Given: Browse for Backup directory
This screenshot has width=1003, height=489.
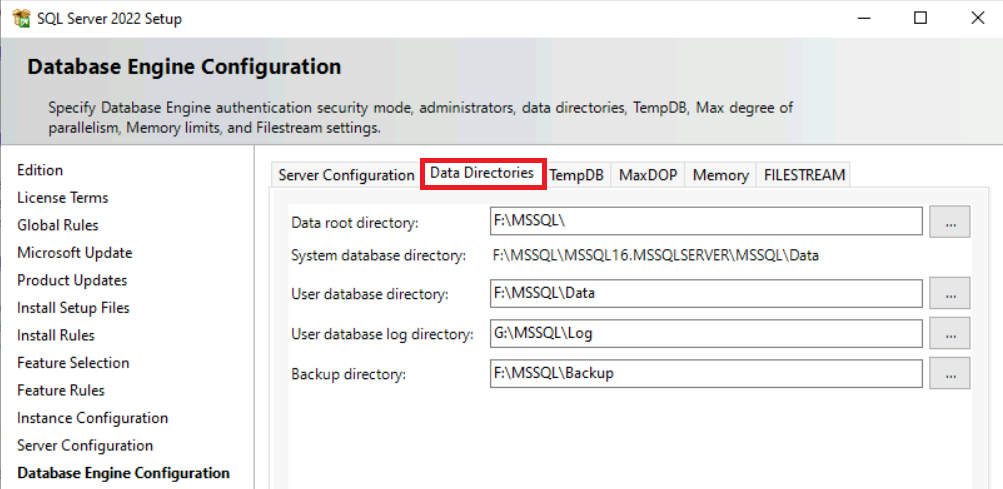Looking at the screenshot, I should (950, 373).
